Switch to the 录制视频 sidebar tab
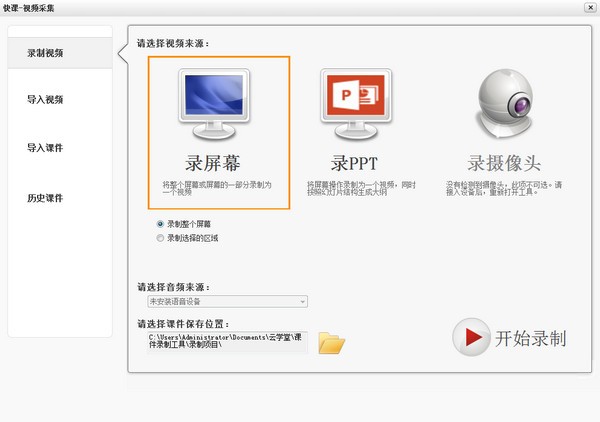This screenshot has width=600, height=422. point(46,51)
